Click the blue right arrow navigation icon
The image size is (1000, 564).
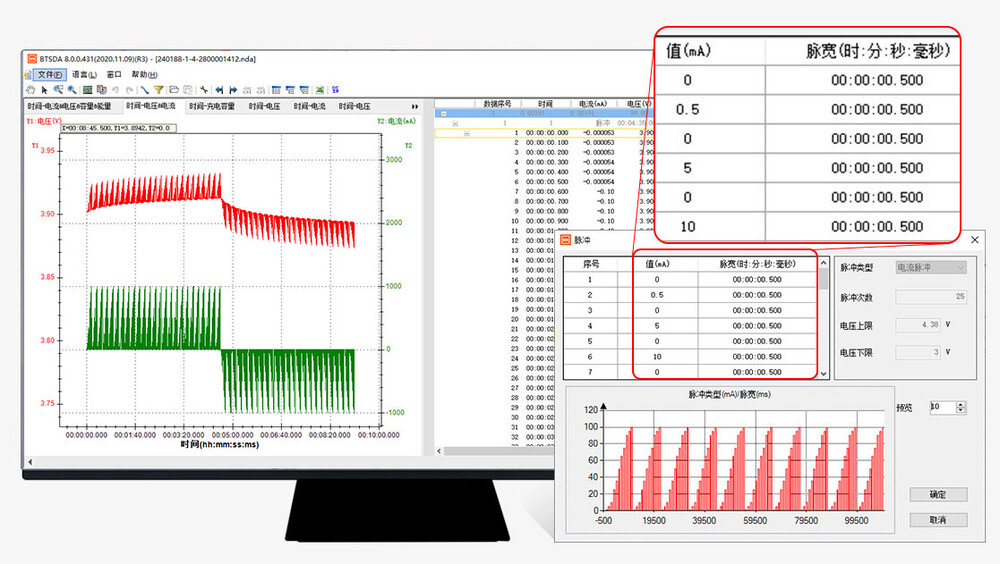point(233,89)
